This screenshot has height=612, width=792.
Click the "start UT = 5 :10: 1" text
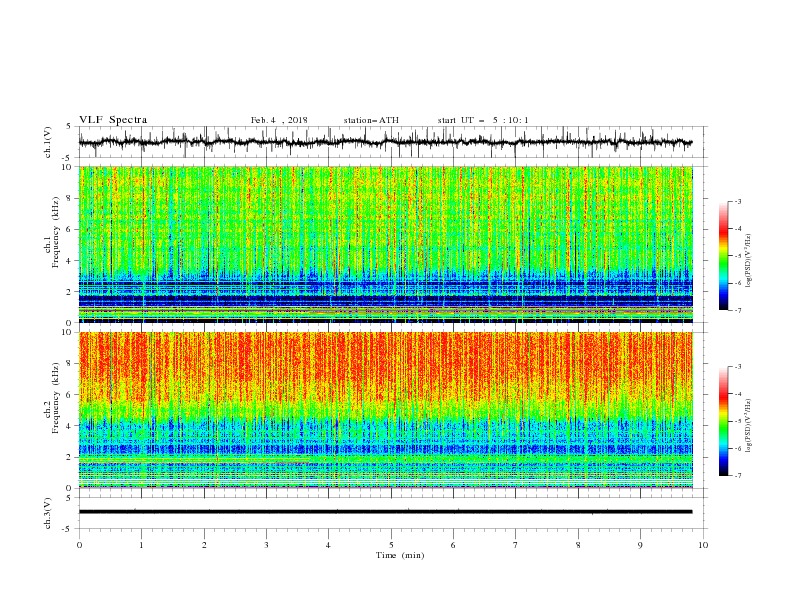point(483,120)
